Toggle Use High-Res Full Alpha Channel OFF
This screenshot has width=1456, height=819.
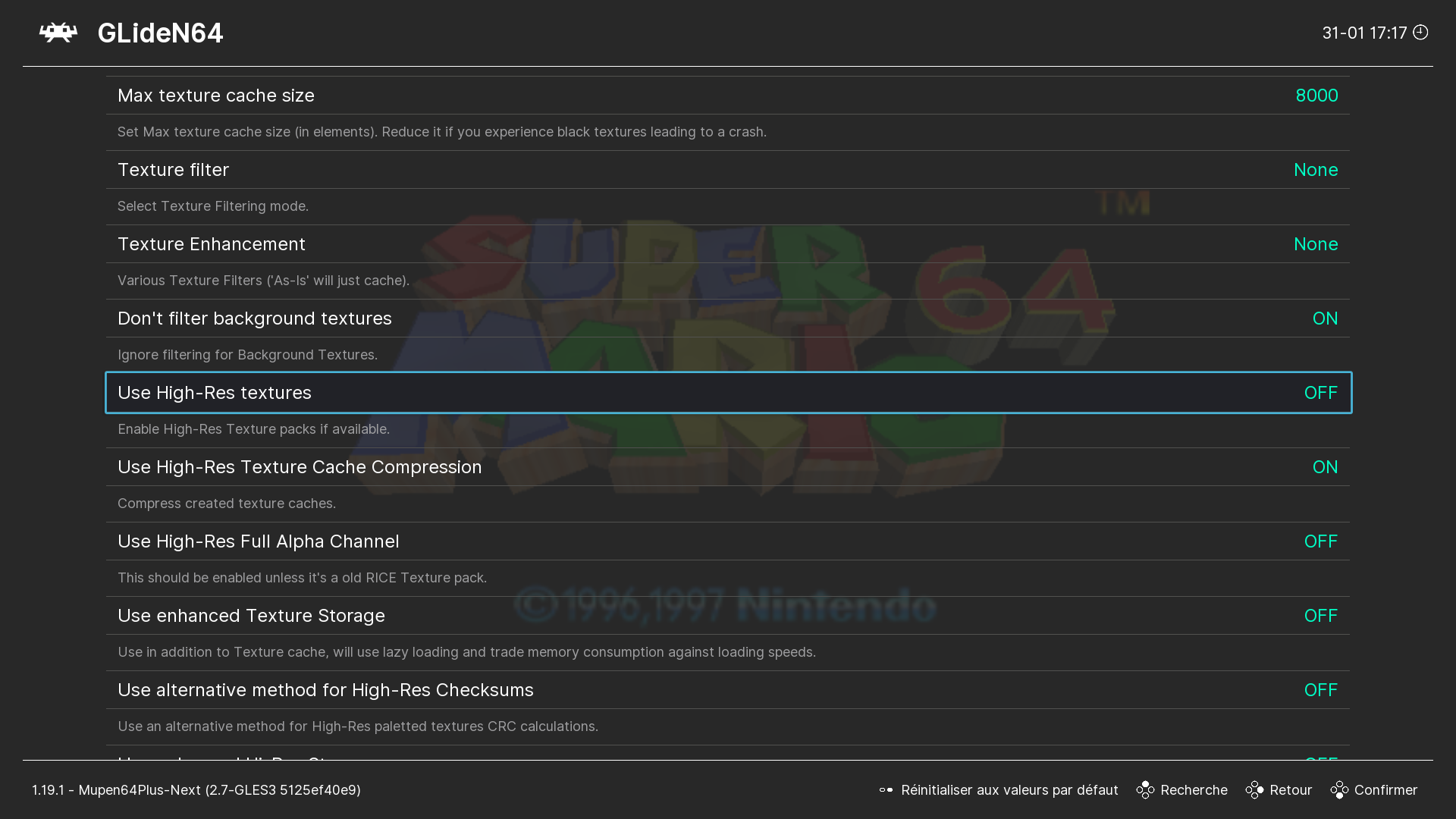pos(1320,541)
